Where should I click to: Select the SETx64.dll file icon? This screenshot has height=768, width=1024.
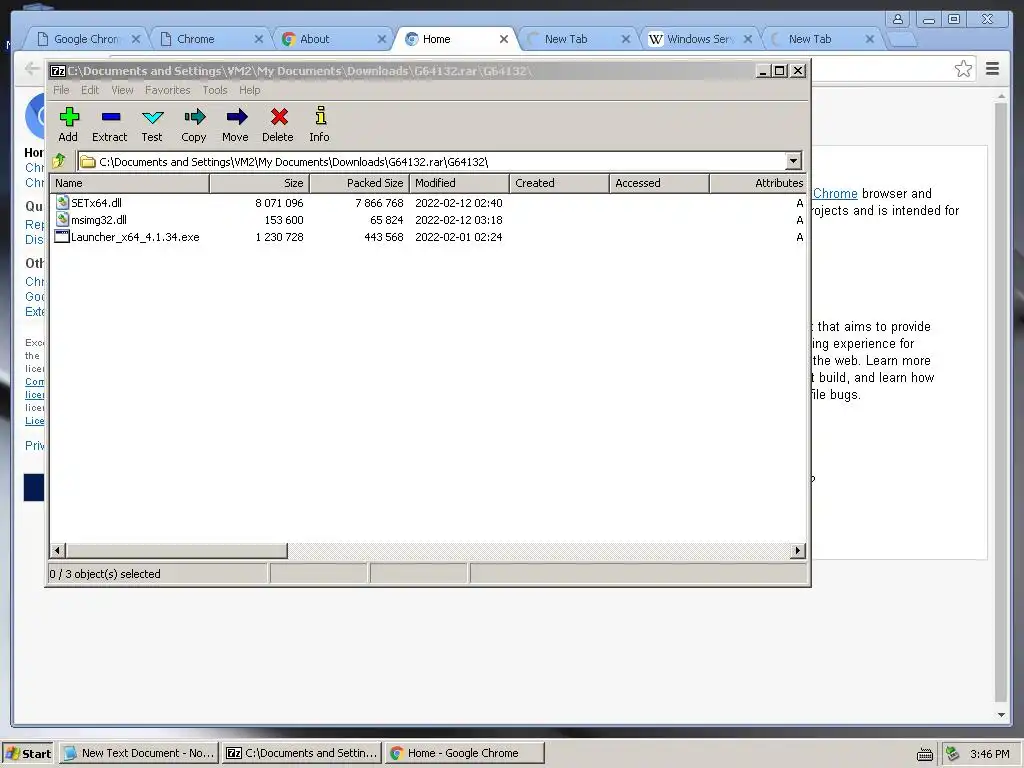[62, 202]
